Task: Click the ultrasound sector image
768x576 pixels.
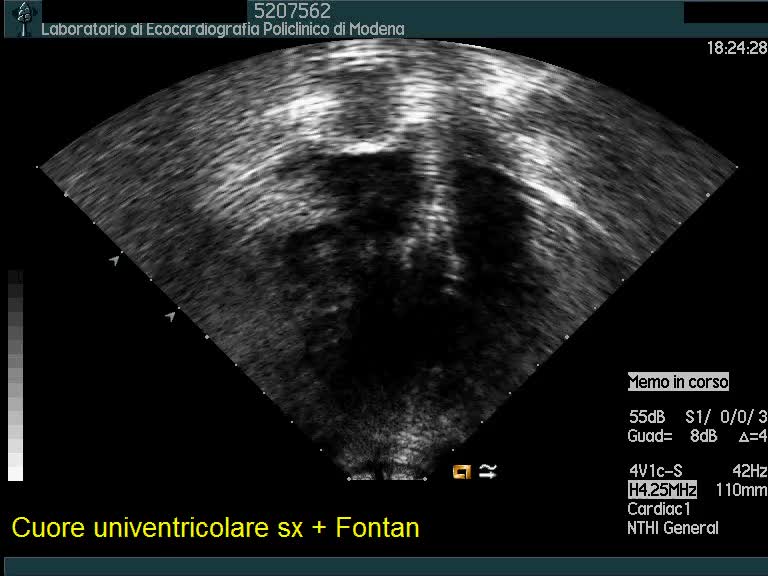Action: pyautogui.click(x=387, y=260)
